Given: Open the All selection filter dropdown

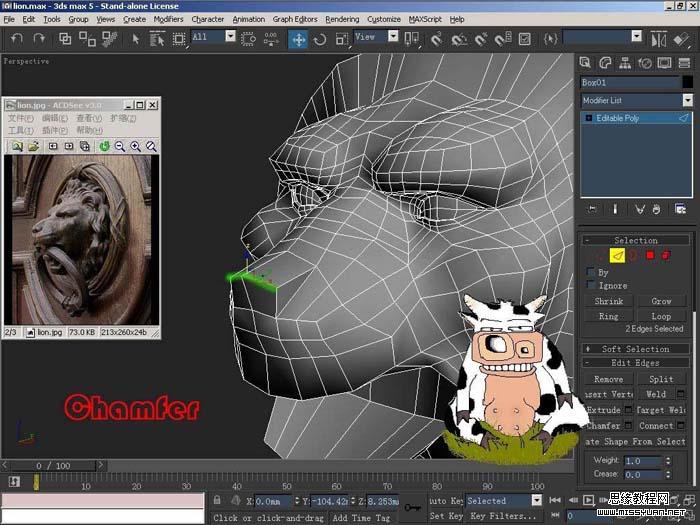Looking at the screenshot, I should [230, 36].
